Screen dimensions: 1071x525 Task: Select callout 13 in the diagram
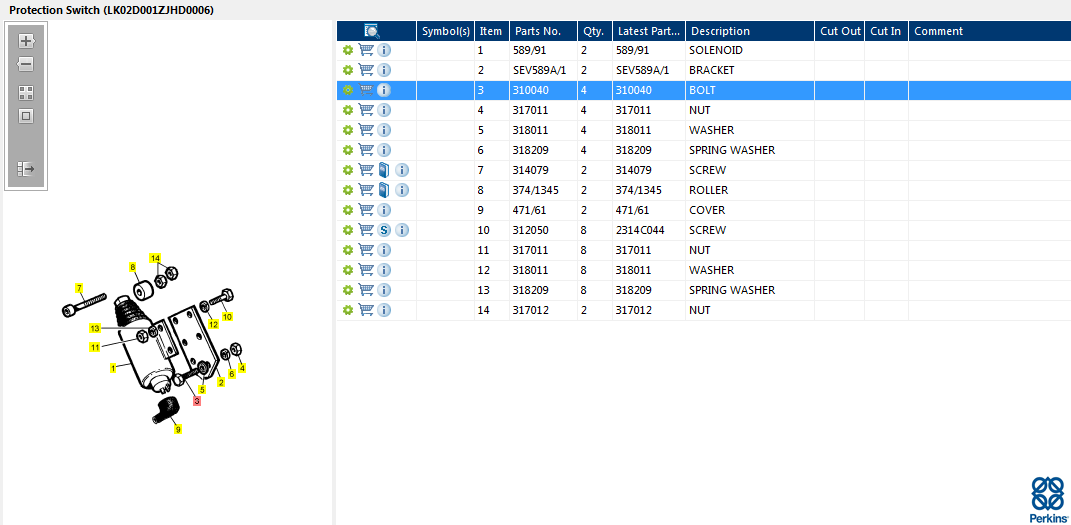(x=95, y=328)
